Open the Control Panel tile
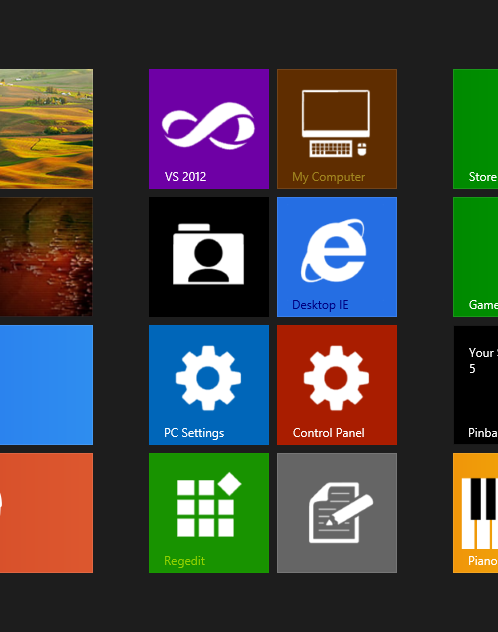Viewport: 498px width, 632px height. point(337,385)
